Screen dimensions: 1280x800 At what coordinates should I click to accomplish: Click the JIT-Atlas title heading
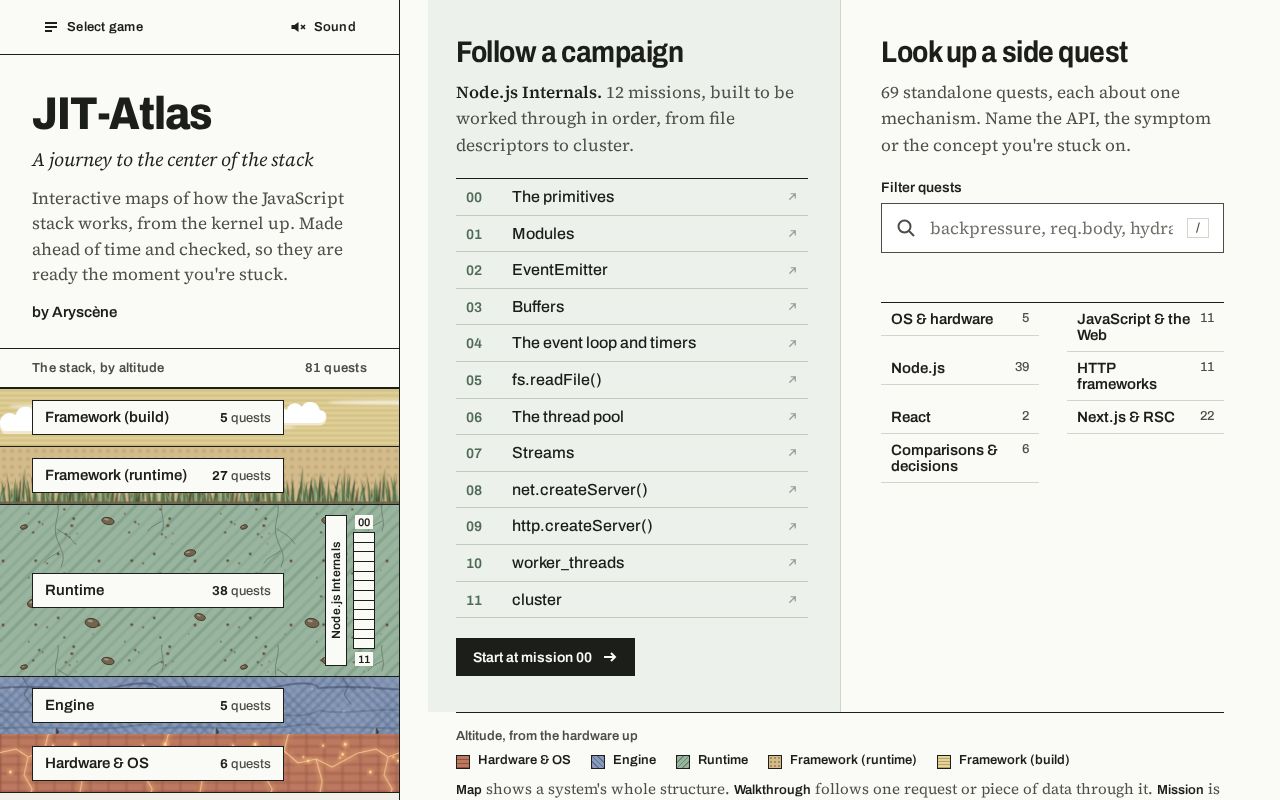tap(122, 114)
